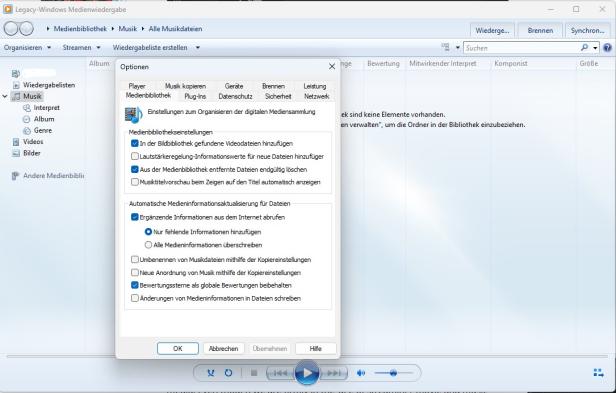Switch to the Brennen options tab
The height and width of the screenshot is (393, 616).
pyautogui.click(x=273, y=86)
